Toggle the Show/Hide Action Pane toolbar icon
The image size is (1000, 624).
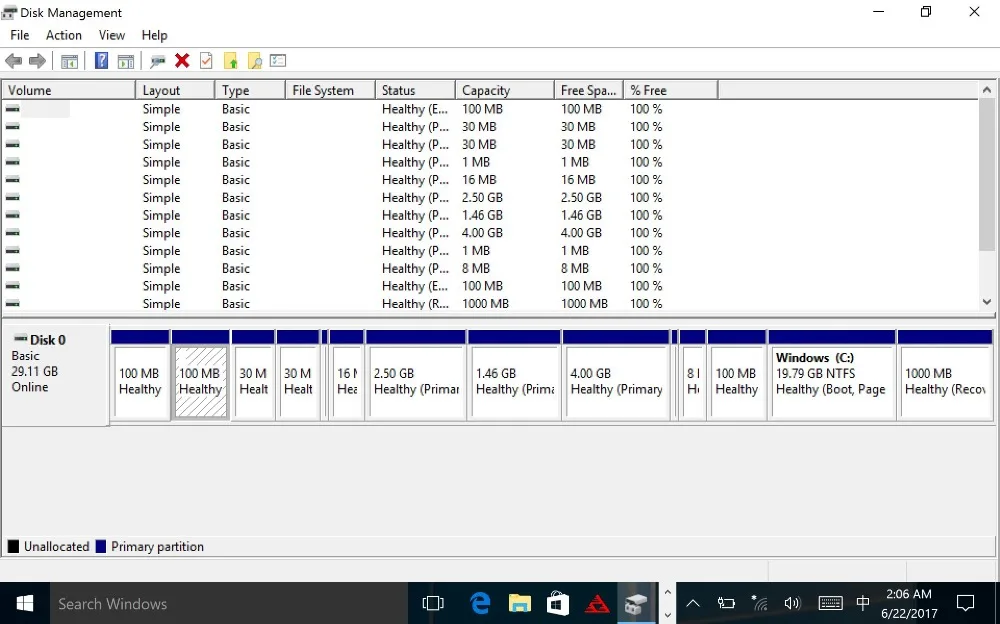(126, 61)
